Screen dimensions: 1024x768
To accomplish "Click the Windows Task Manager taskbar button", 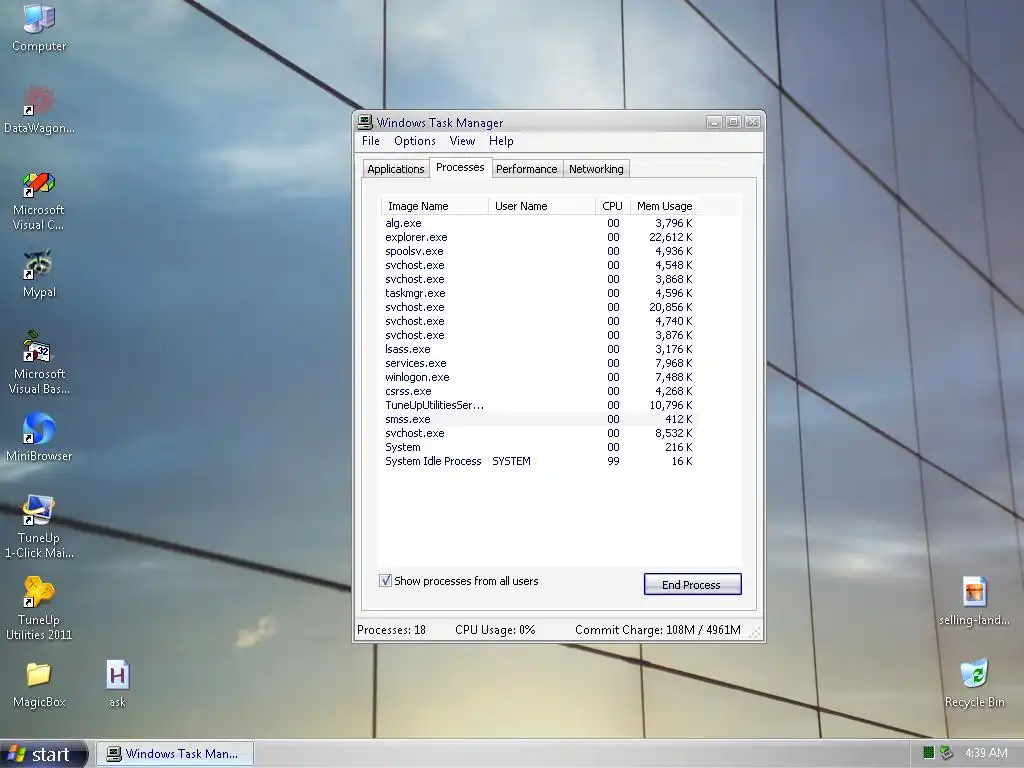I will 174,754.
